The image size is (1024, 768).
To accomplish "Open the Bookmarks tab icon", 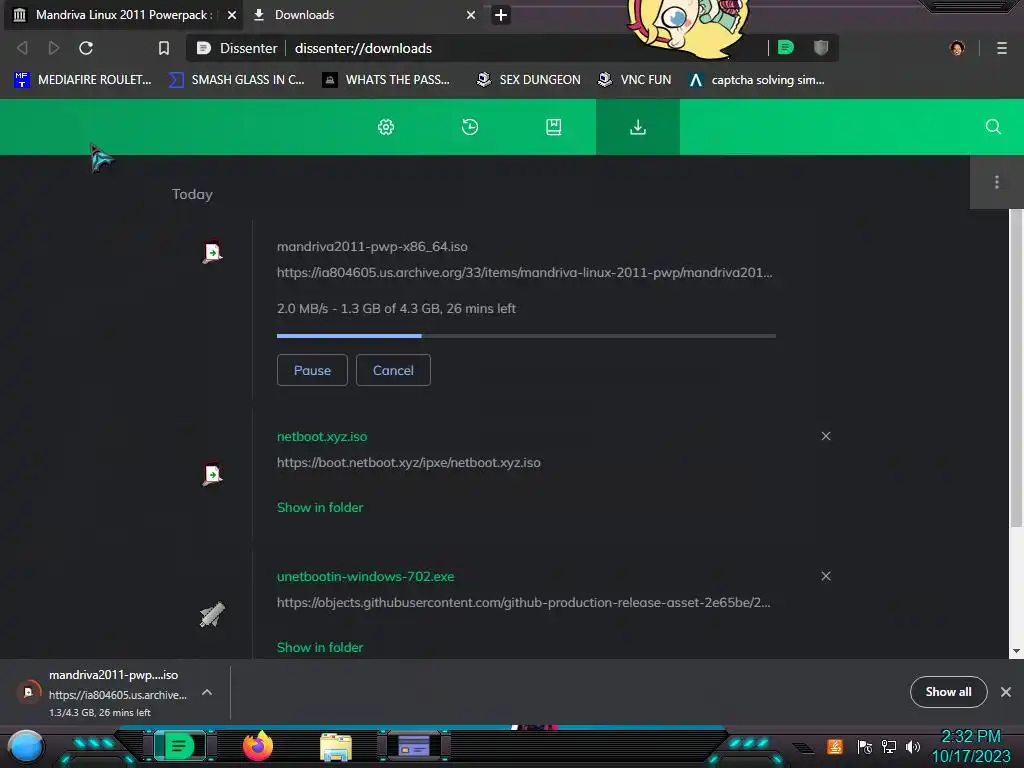I will coord(554,127).
